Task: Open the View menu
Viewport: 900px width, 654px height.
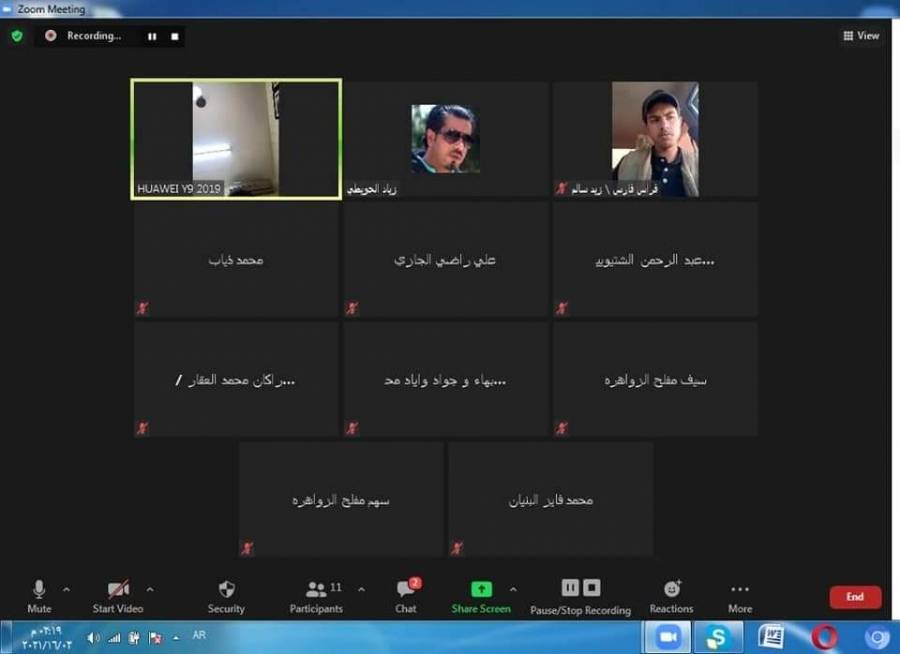Action: (x=861, y=35)
